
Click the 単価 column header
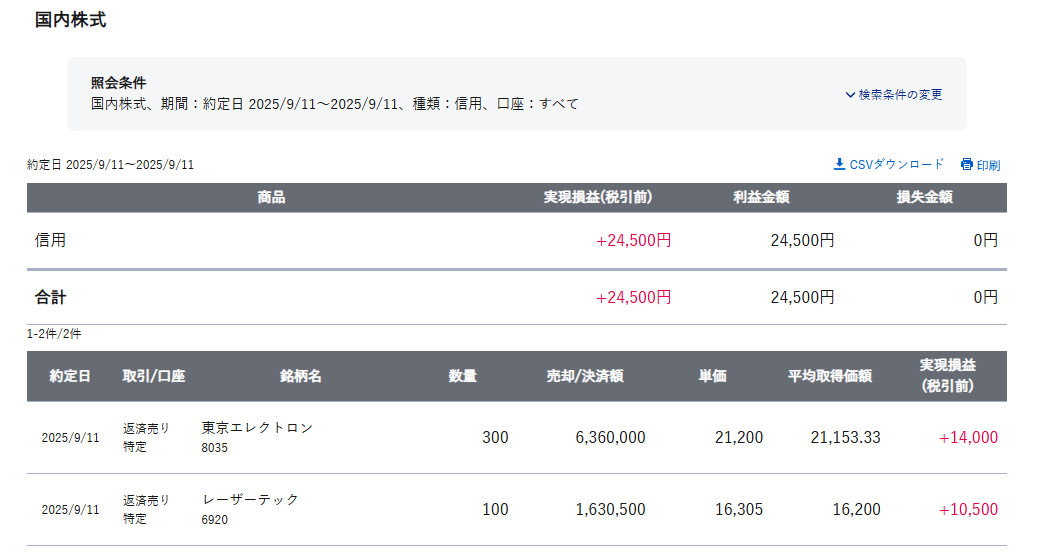pyautogui.click(x=712, y=376)
